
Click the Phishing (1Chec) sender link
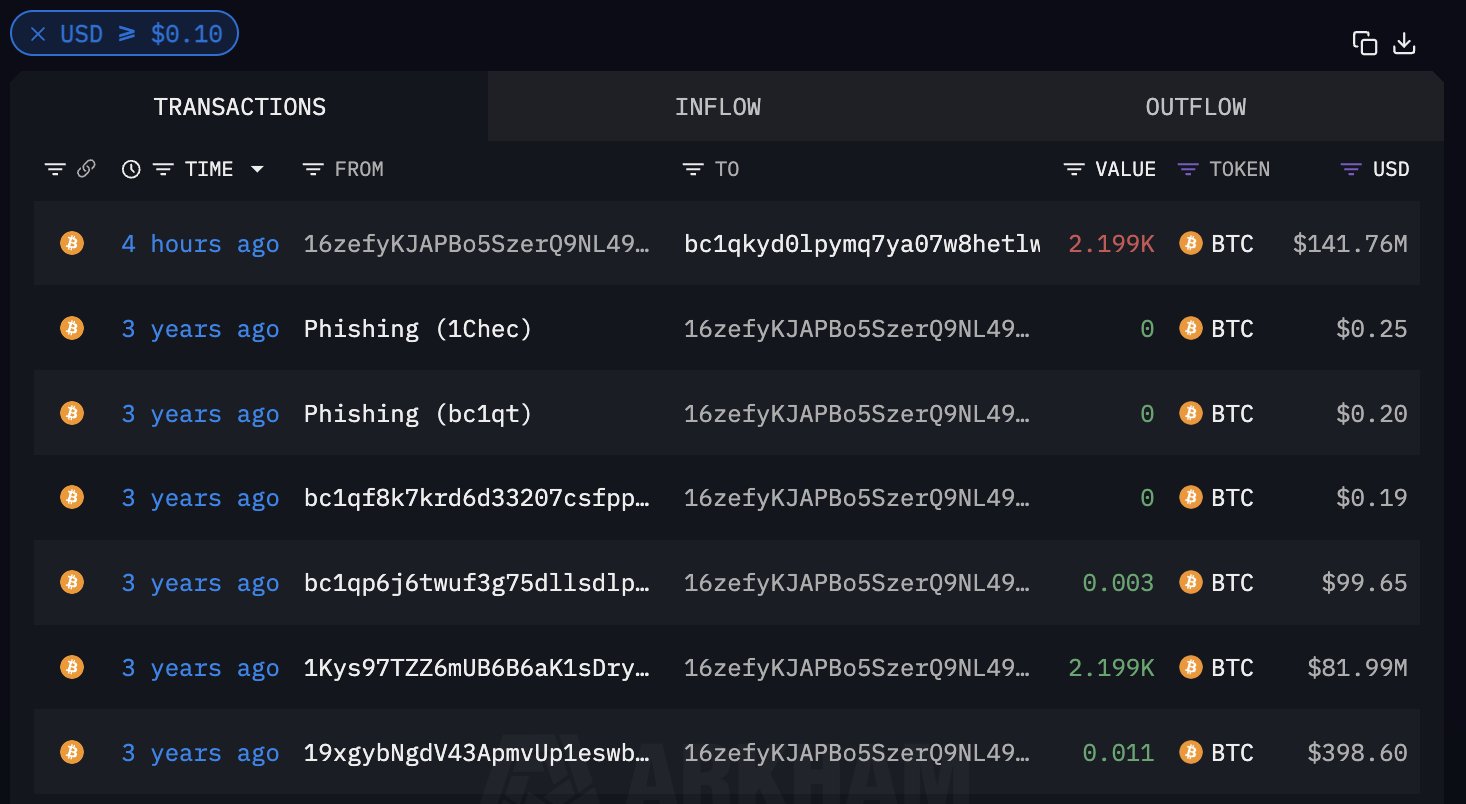(x=417, y=328)
